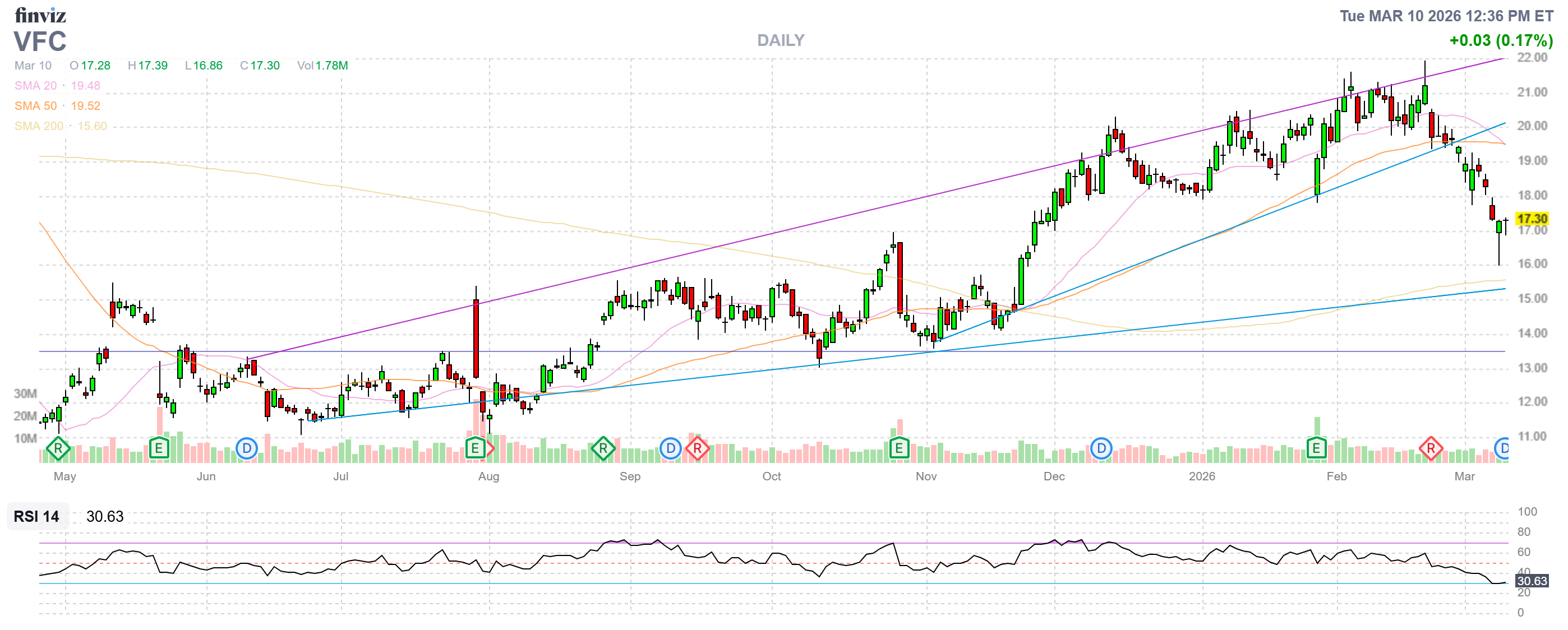
Task: Click the green E earnings marker at August
Action: [475, 450]
